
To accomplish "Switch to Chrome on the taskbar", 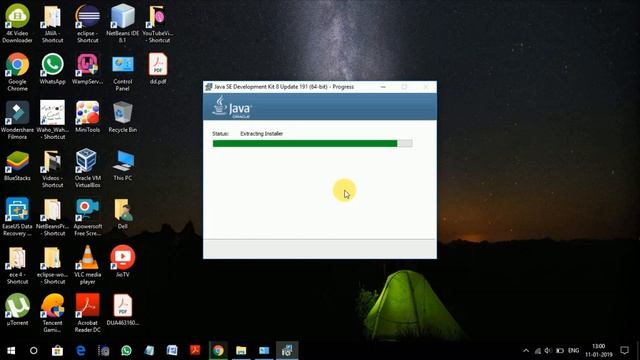I will (x=218, y=350).
